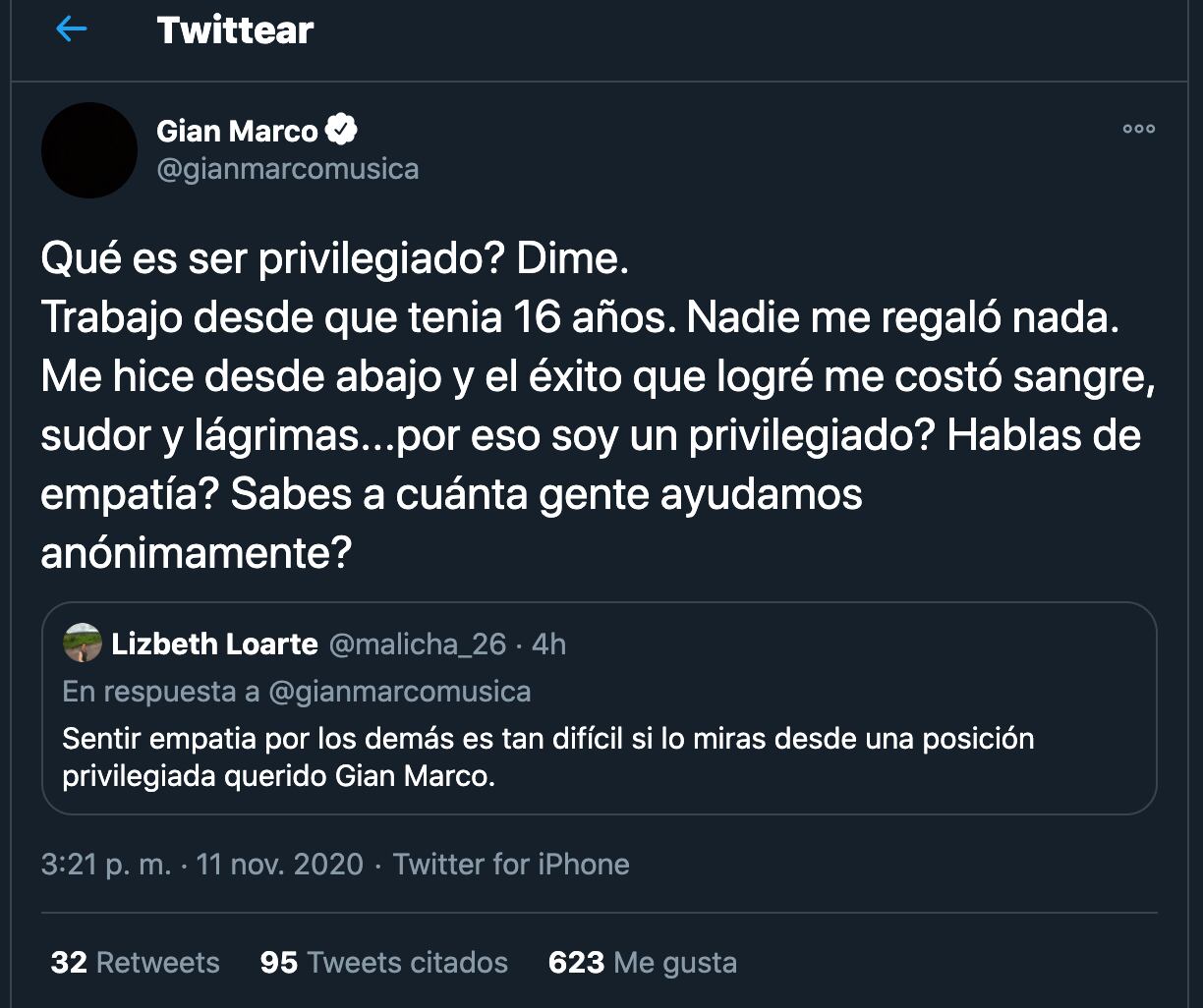Viewport: 1203px width, 1008px height.
Task: Click the 32 Retweets count
Action: tap(136, 963)
